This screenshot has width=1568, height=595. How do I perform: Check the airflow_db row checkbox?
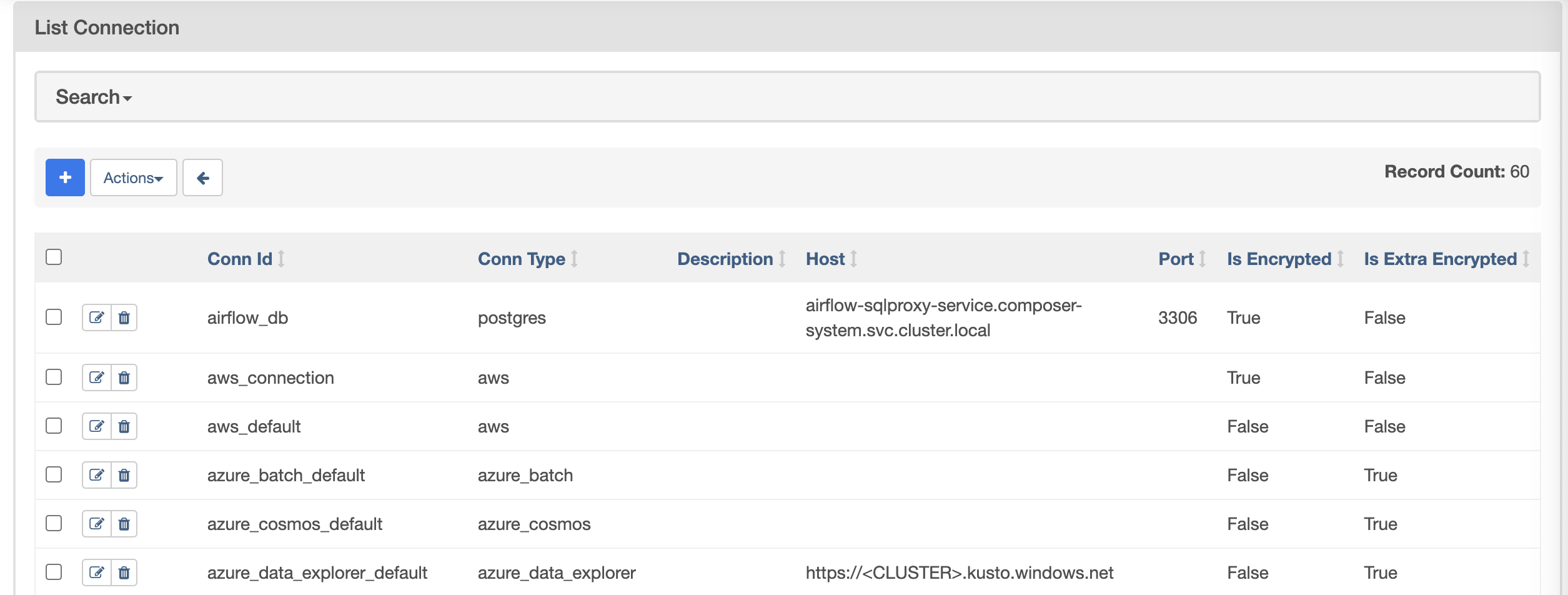tap(54, 317)
